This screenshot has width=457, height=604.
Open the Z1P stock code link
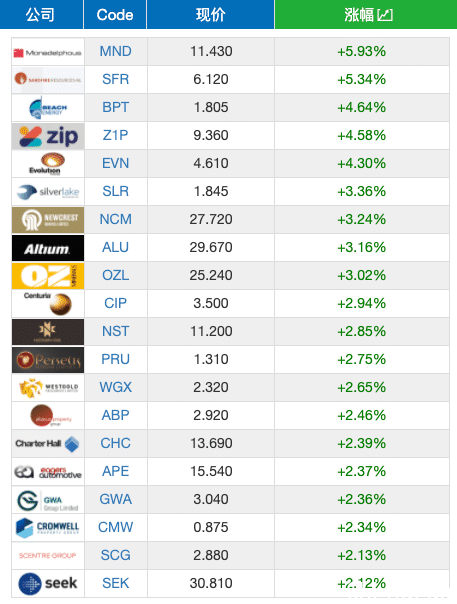click(x=116, y=135)
